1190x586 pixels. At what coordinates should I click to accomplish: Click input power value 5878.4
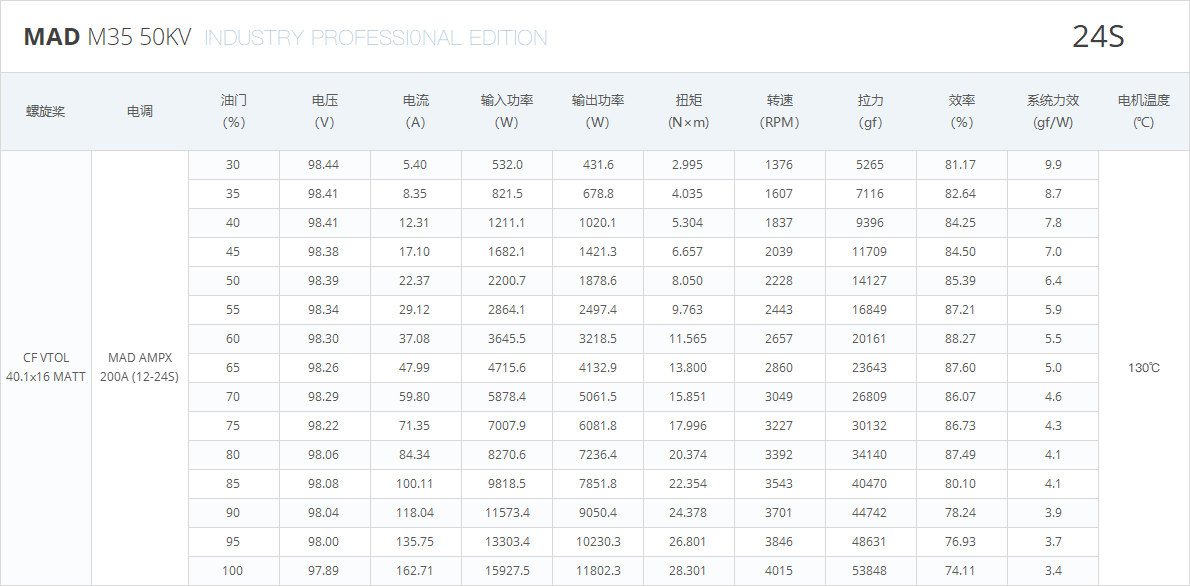tap(507, 396)
